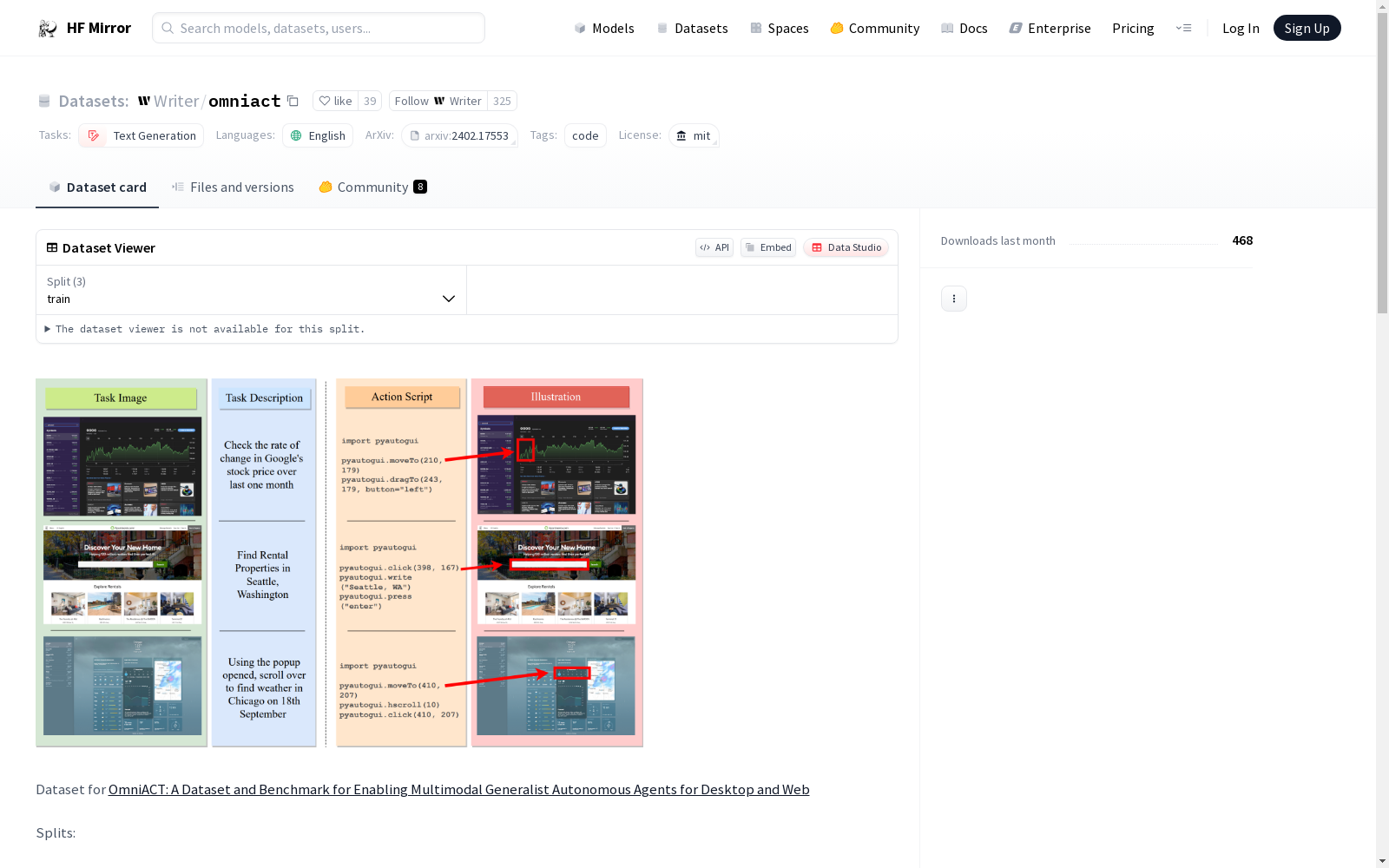Click the 468 downloads value

(x=1242, y=240)
